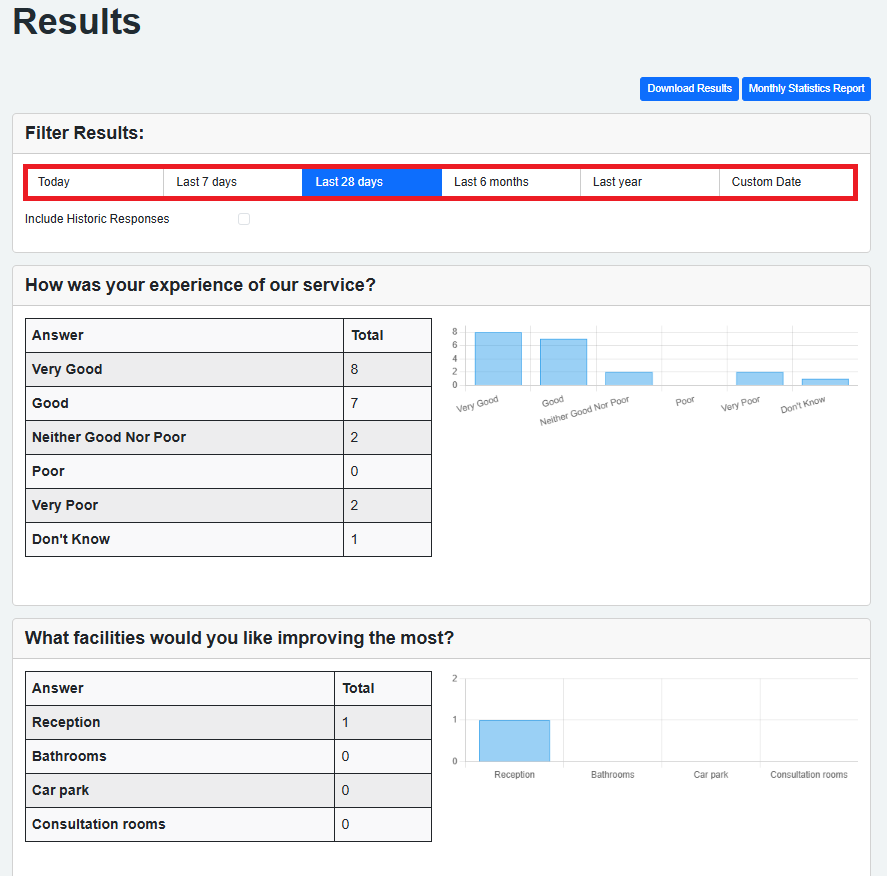Click the Neither Good Nor Poor table row

pos(228,437)
